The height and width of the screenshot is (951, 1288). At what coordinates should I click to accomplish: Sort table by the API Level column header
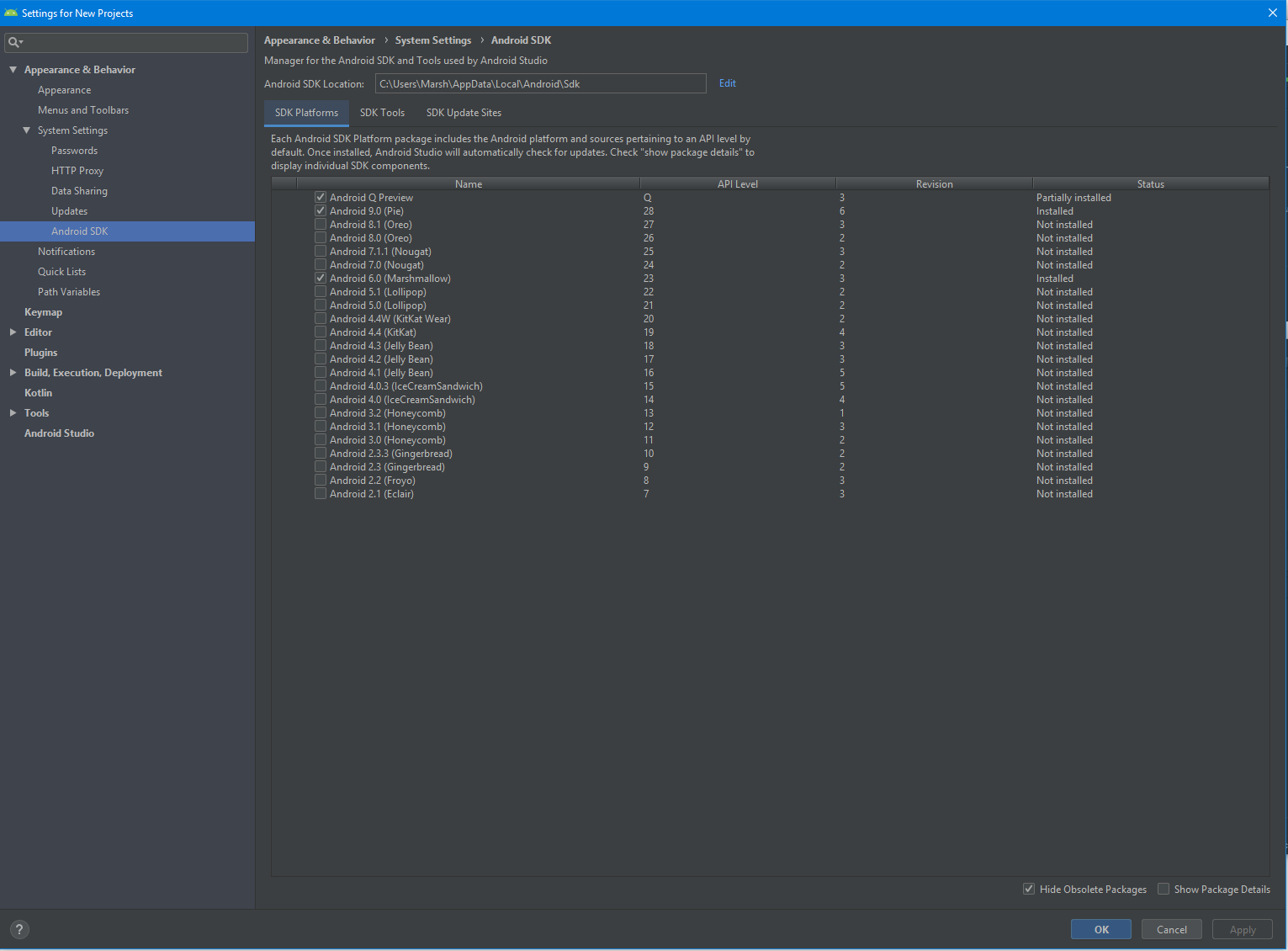(x=738, y=183)
